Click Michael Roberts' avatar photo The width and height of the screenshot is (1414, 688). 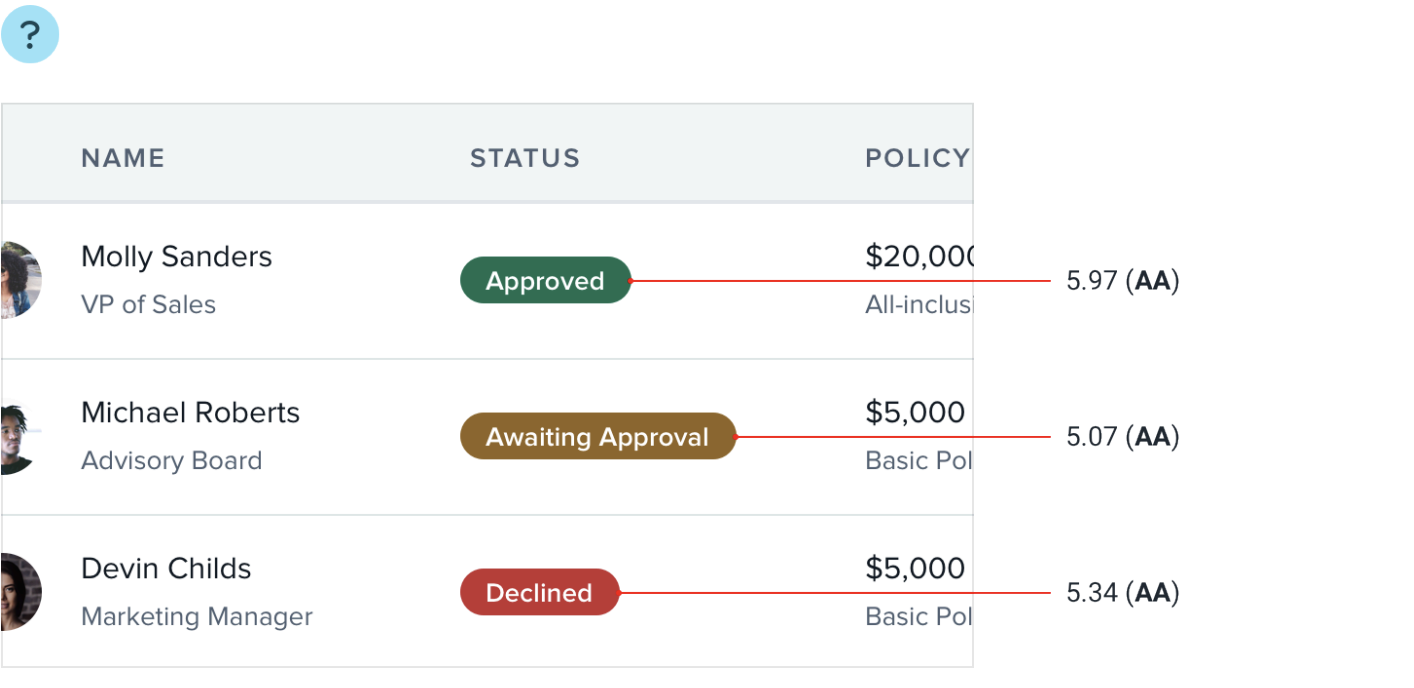click(18, 438)
